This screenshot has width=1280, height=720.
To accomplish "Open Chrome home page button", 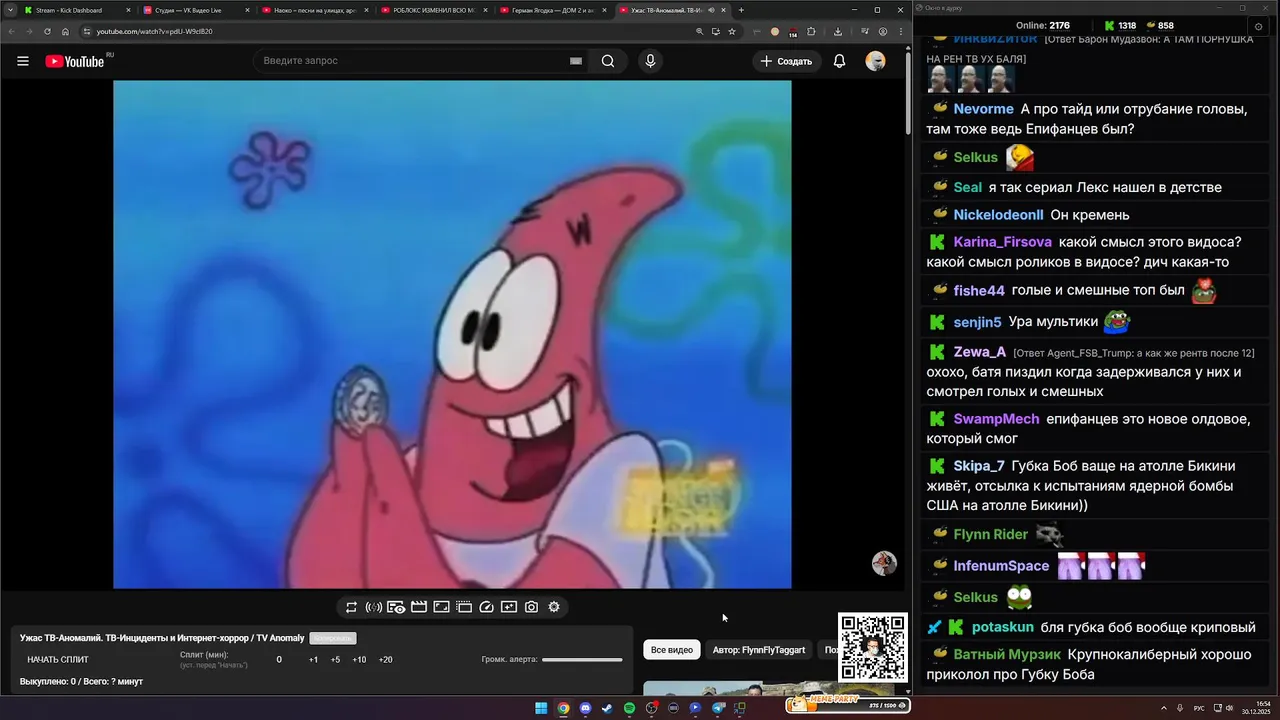I will point(65,31).
